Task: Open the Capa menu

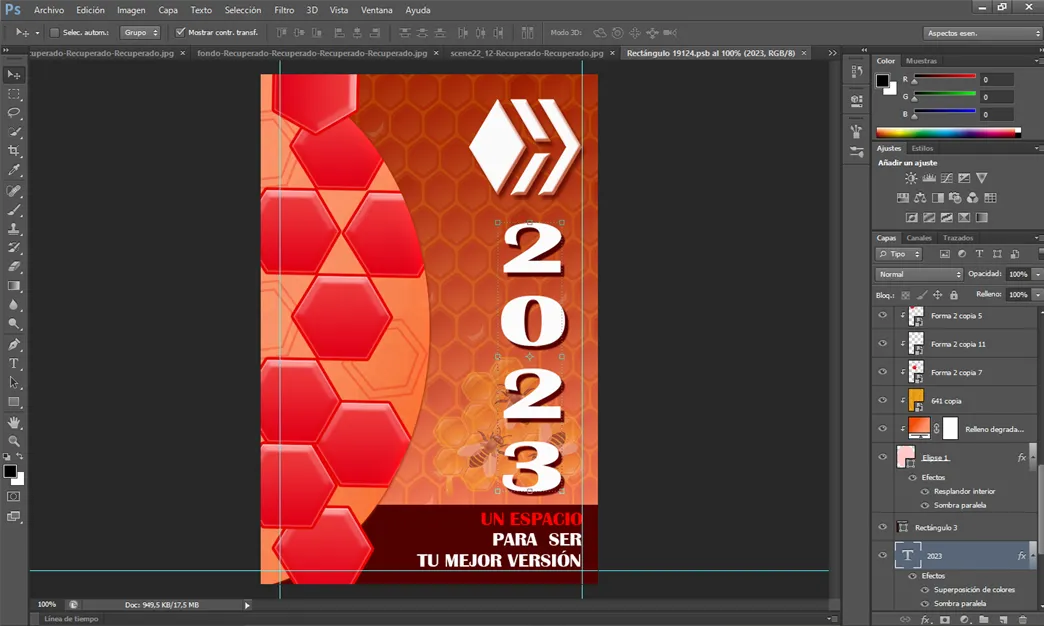Action: [x=168, y=10]
